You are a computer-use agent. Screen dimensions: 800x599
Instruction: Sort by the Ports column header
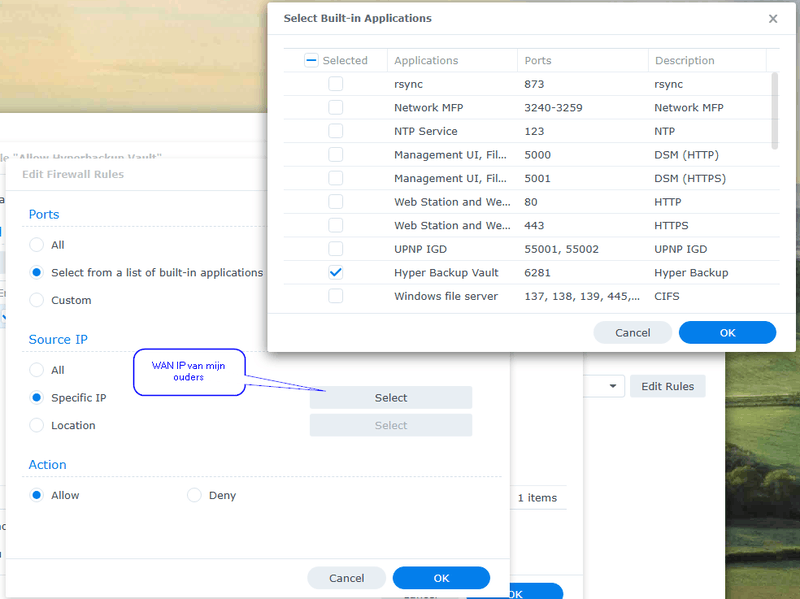pos(583,60)
